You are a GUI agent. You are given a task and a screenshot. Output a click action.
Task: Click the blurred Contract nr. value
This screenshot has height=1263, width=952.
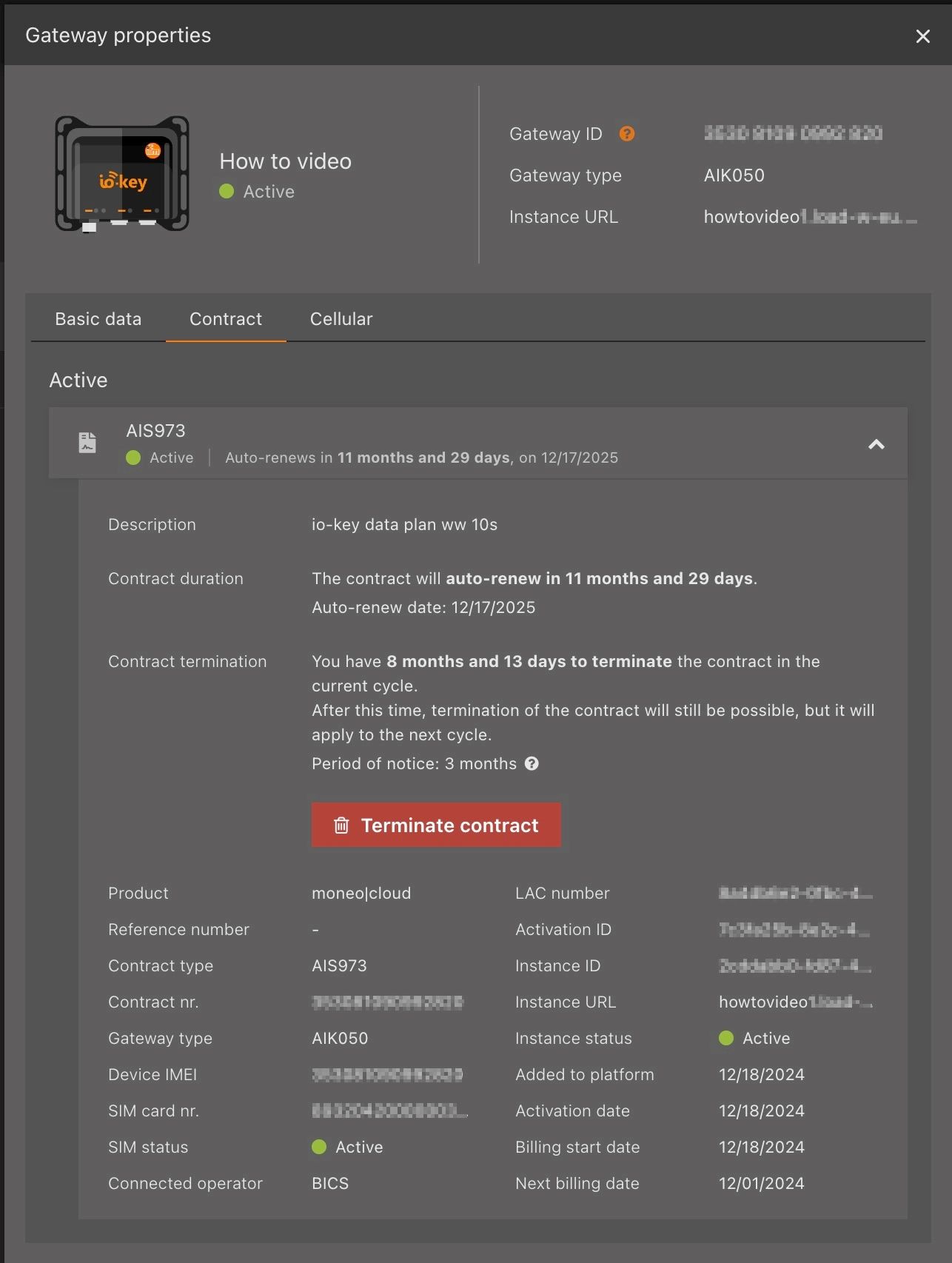[x=387, y=1002]
